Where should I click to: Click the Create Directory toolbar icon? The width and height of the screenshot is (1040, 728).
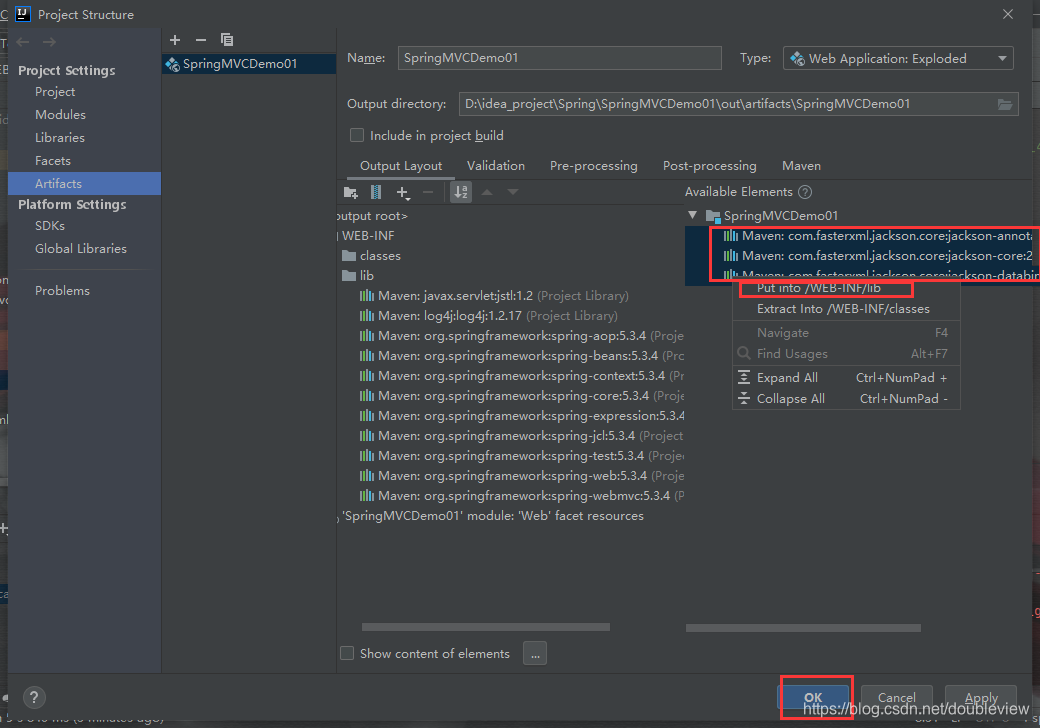click(x=351, y=192)
